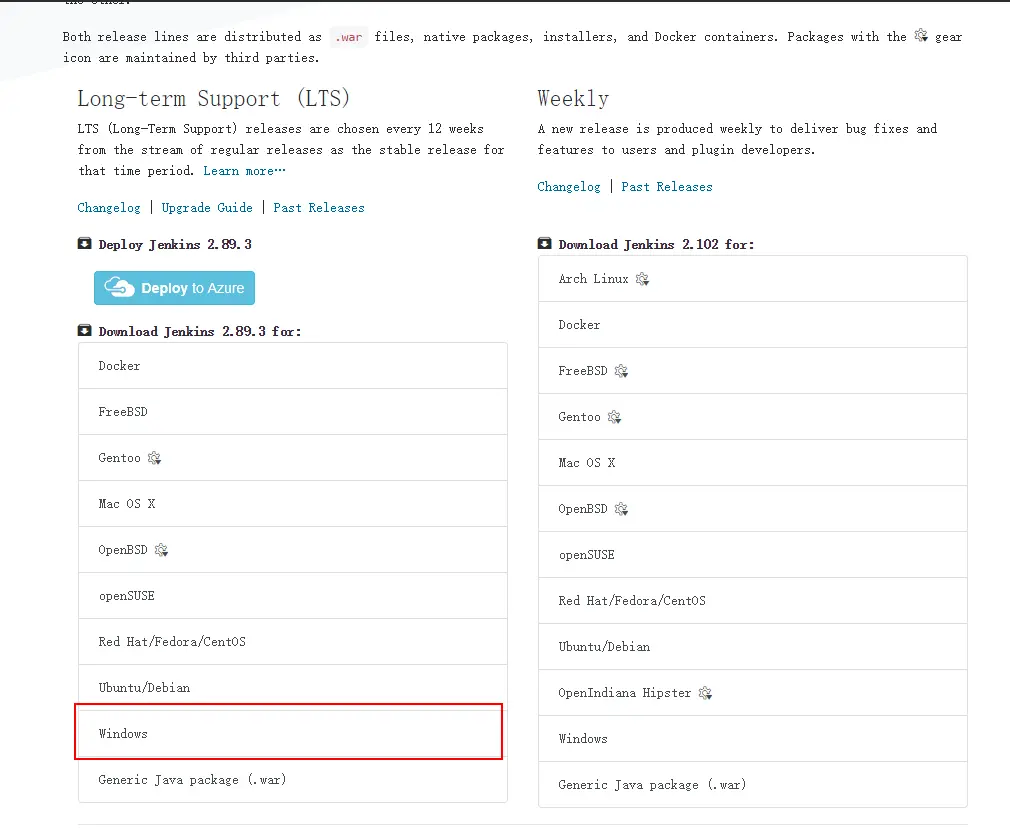Follow the Learn more link
The image size is (1010, 828).
coord(244,171)
